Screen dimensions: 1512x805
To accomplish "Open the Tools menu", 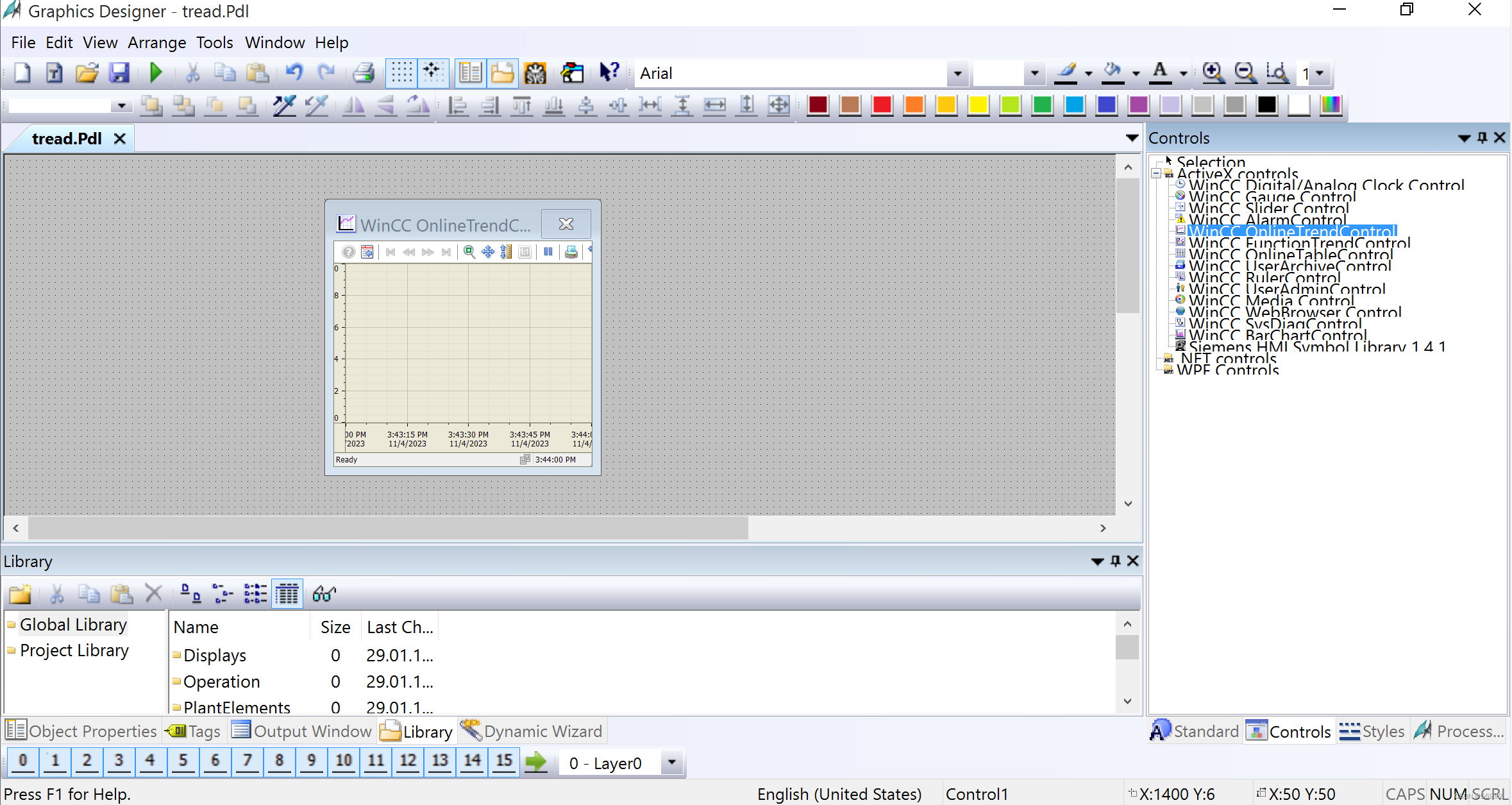I will 214,42.
